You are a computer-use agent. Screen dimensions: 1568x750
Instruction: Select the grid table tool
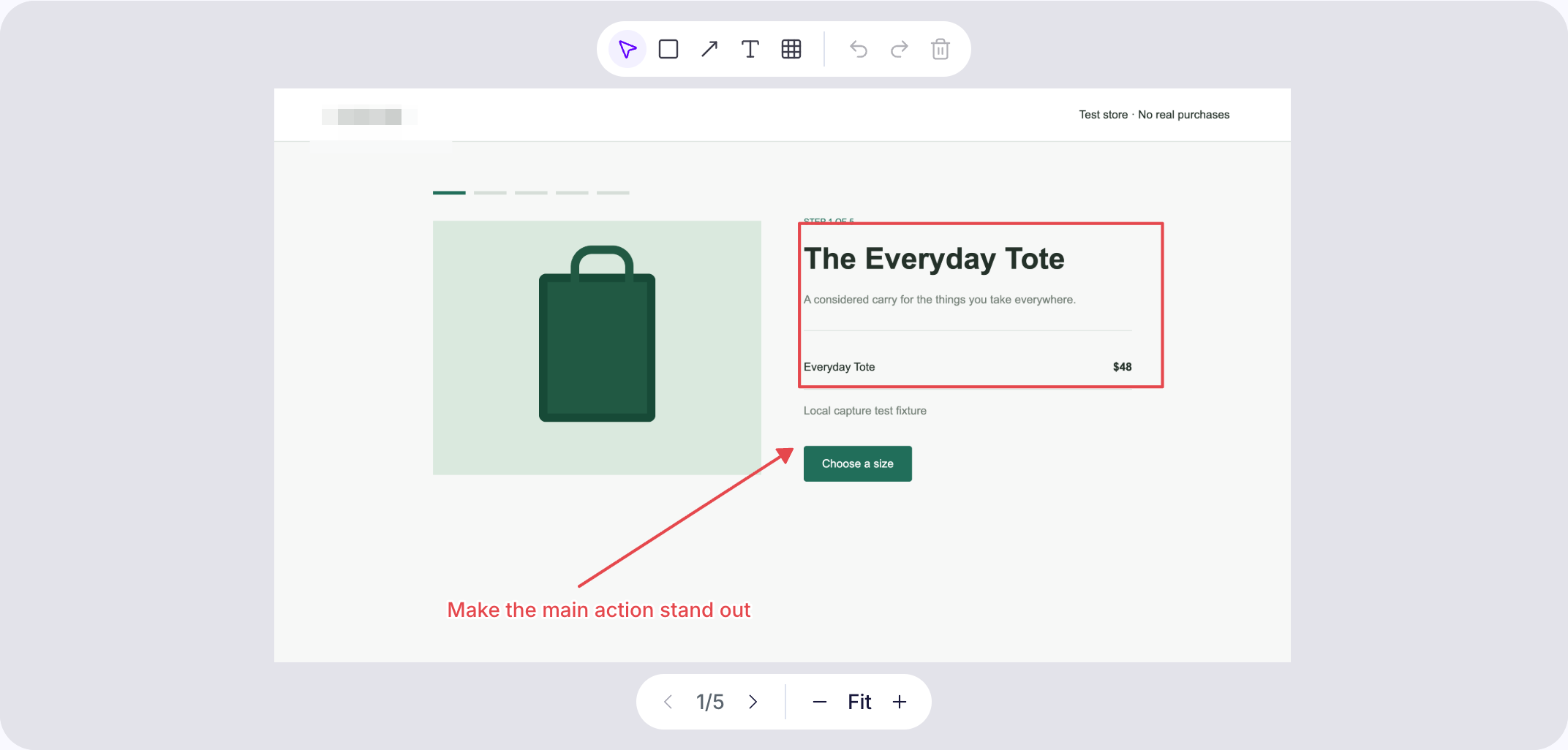coord(791,49)
